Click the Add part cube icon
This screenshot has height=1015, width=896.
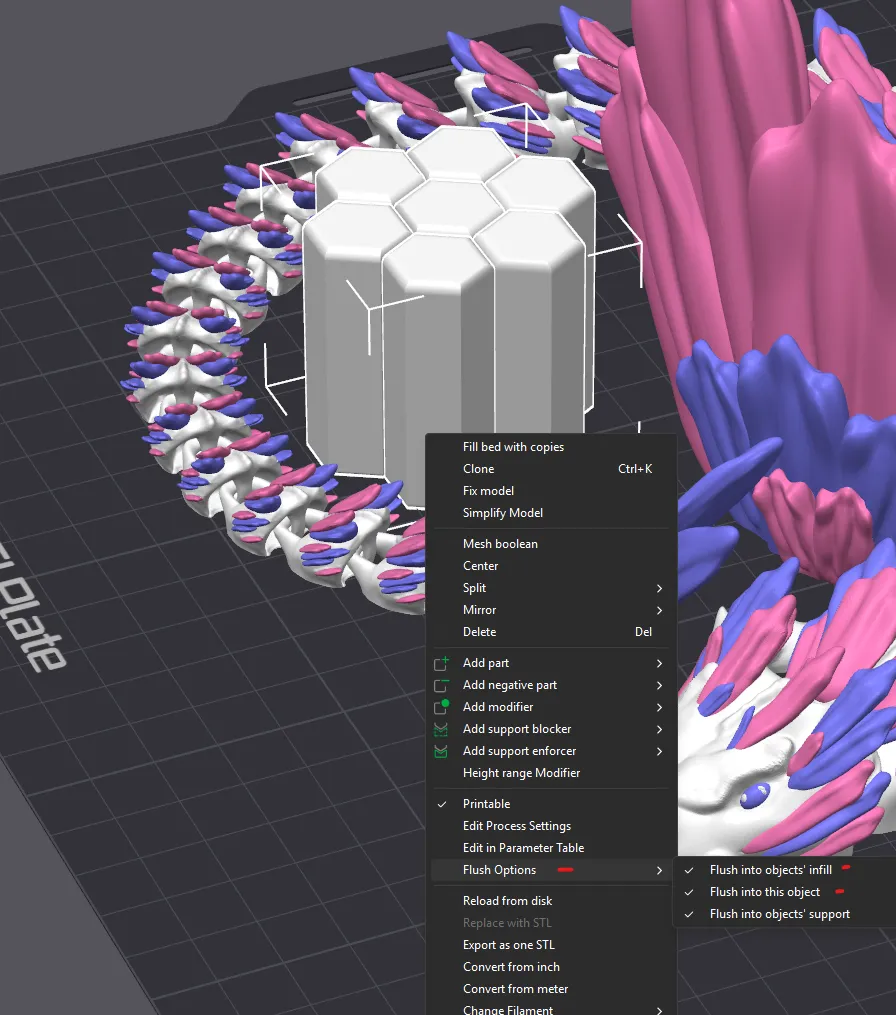441,663
